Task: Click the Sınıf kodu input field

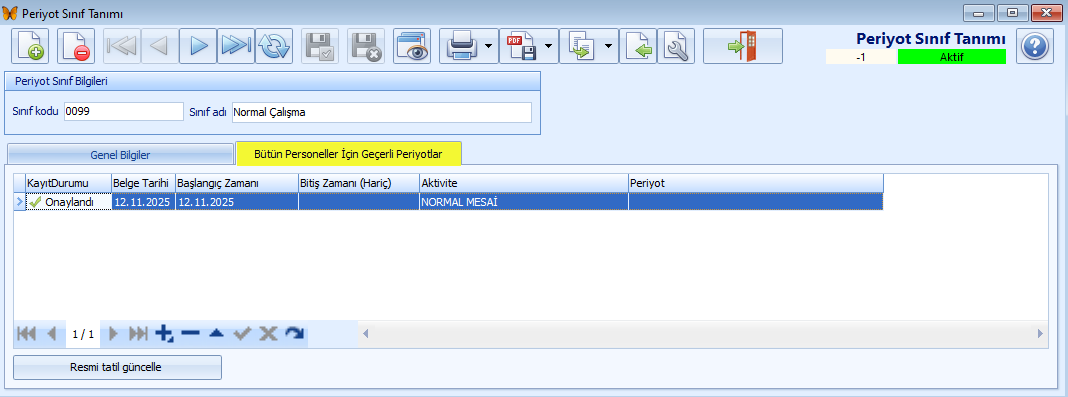Action: [123, 112]
